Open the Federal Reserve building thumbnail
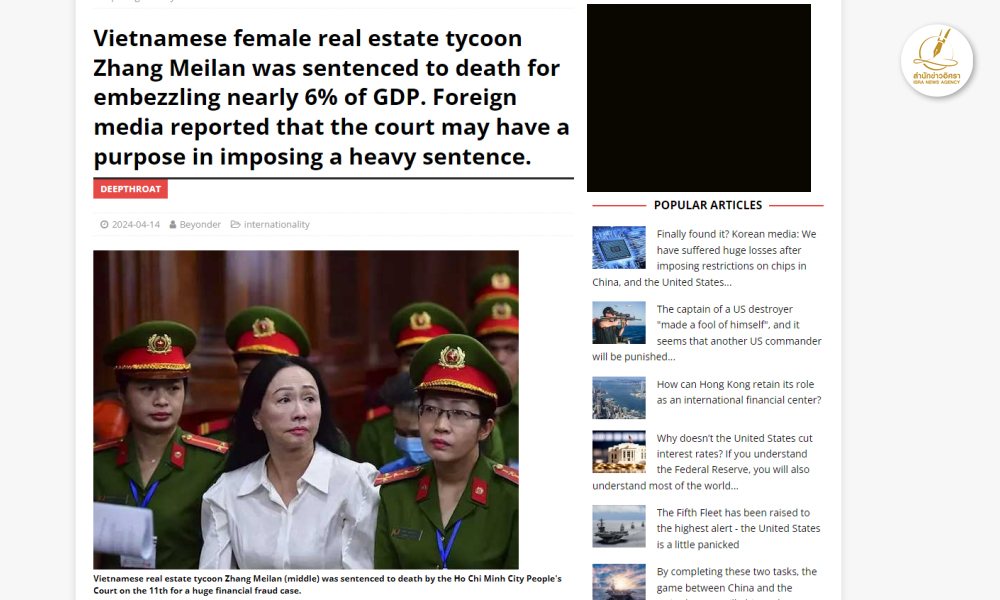Screen dimensions: 1000x600 click(x=619, y=451)
